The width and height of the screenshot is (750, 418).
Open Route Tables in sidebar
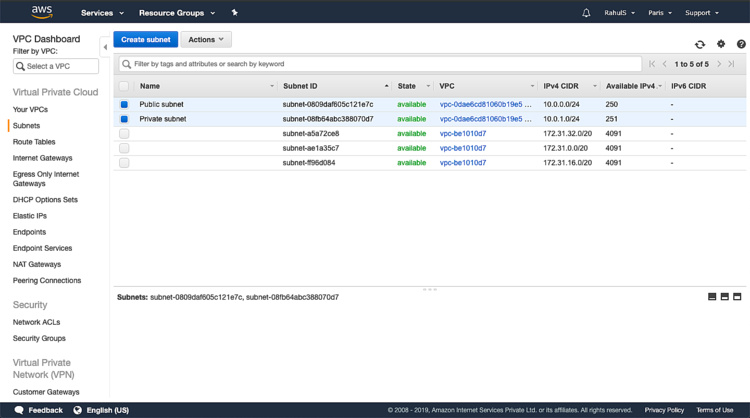coord(34,142)
